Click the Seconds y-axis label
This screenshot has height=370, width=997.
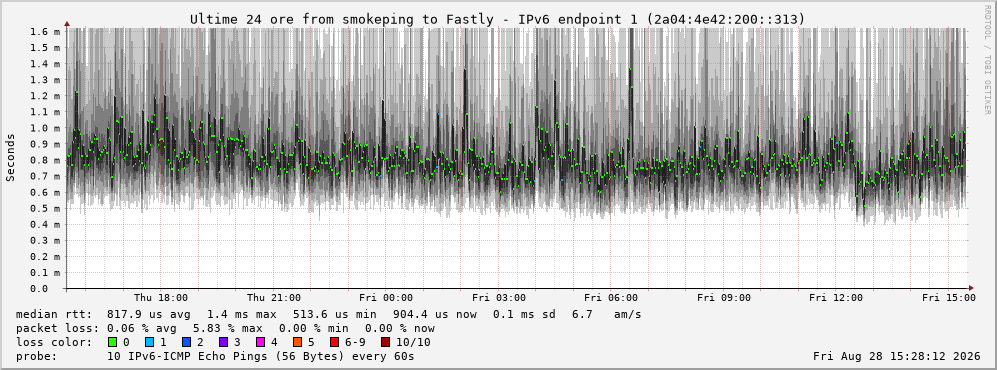point(11,157)
